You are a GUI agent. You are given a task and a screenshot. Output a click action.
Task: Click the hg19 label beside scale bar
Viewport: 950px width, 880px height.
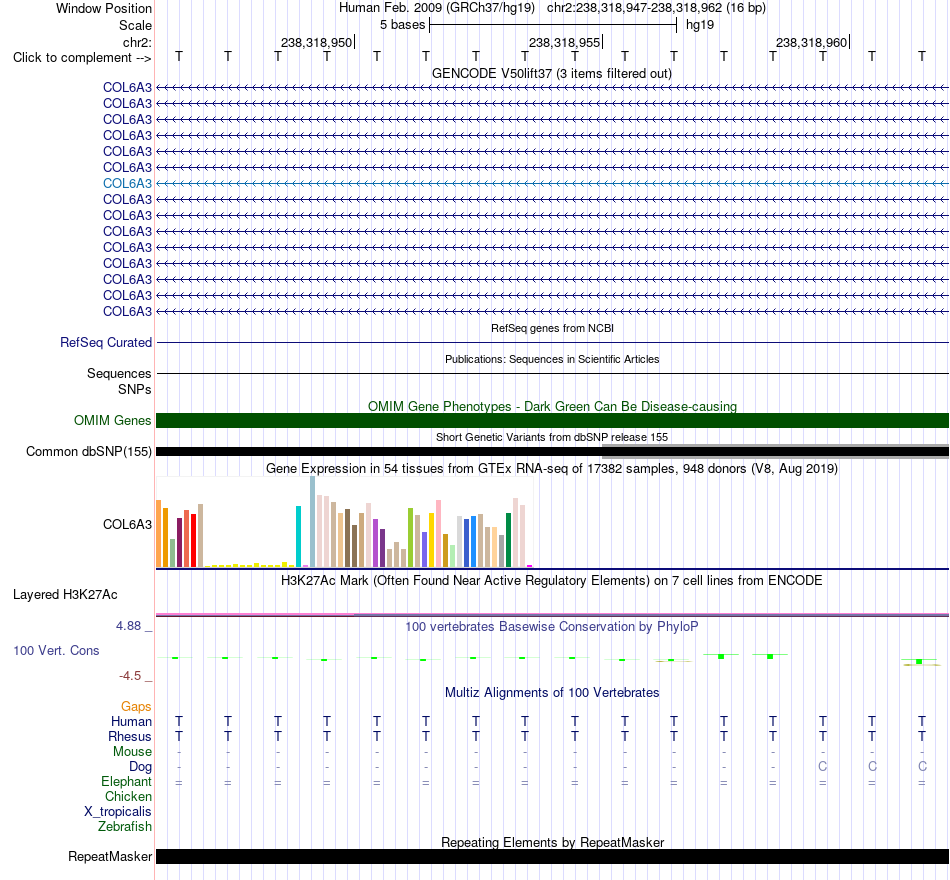coord(700,25)
